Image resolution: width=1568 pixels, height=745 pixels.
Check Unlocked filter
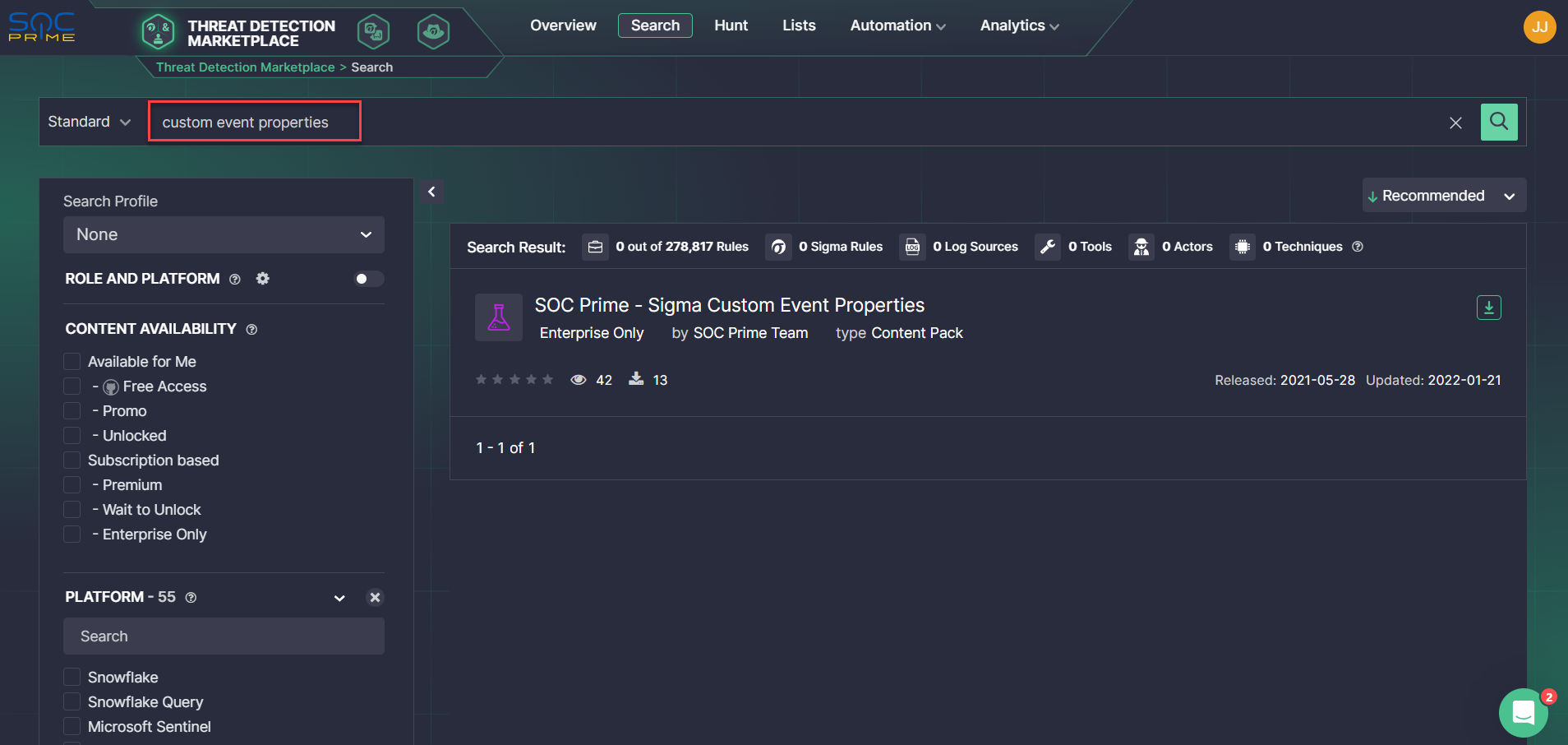(x=72, y=436)
